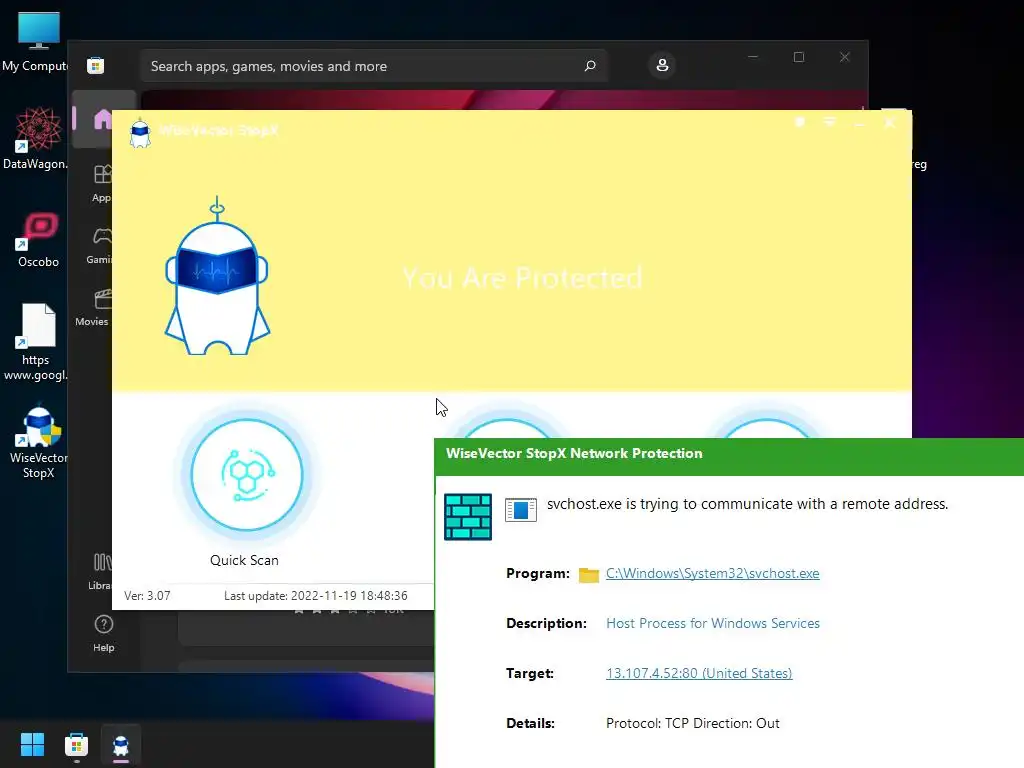Click the Microsoft Store logo in title bar
Viewport: 1024px width, 768px height.
coord(95,65)
